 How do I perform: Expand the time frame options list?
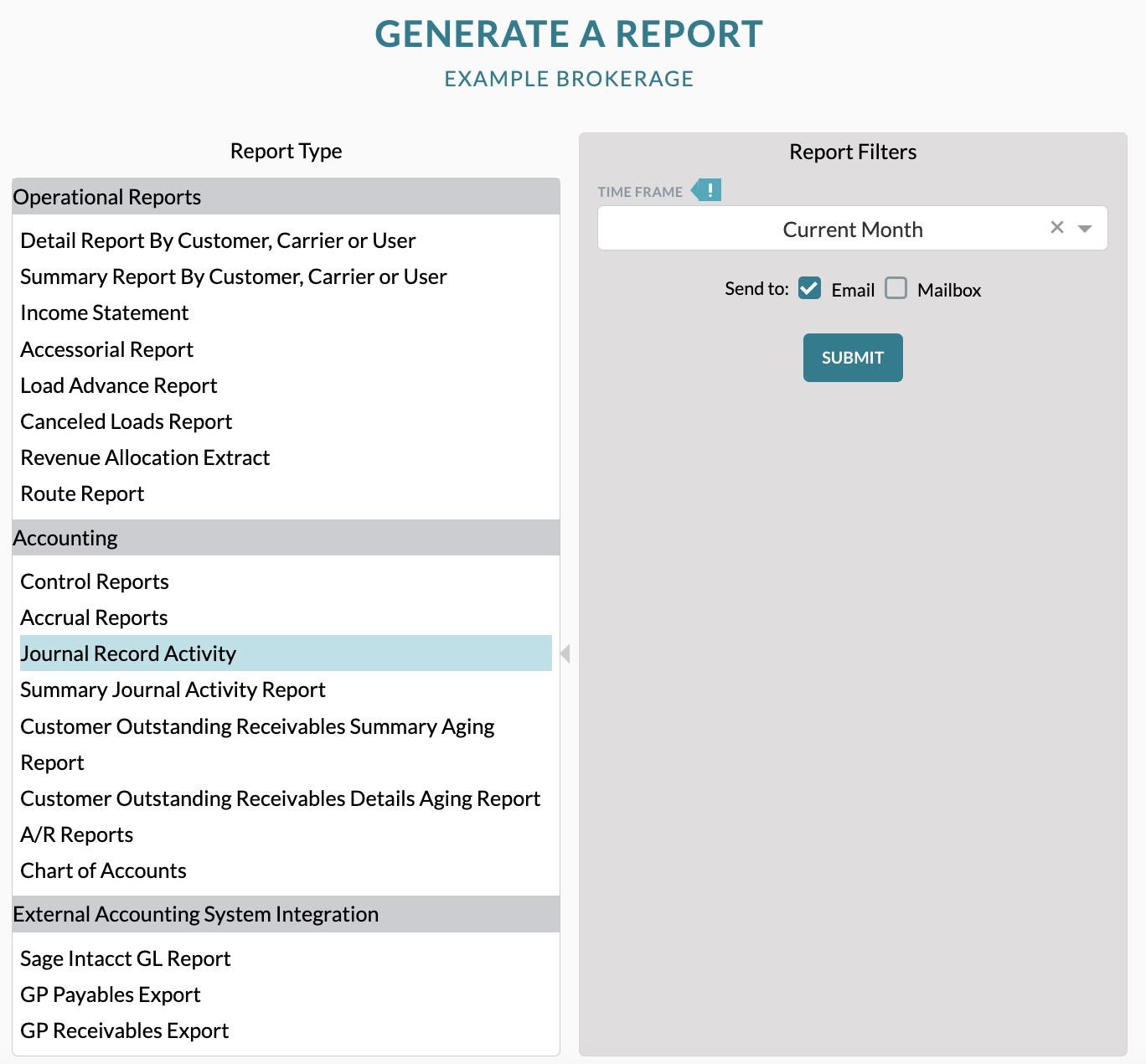pos(1086,228)
